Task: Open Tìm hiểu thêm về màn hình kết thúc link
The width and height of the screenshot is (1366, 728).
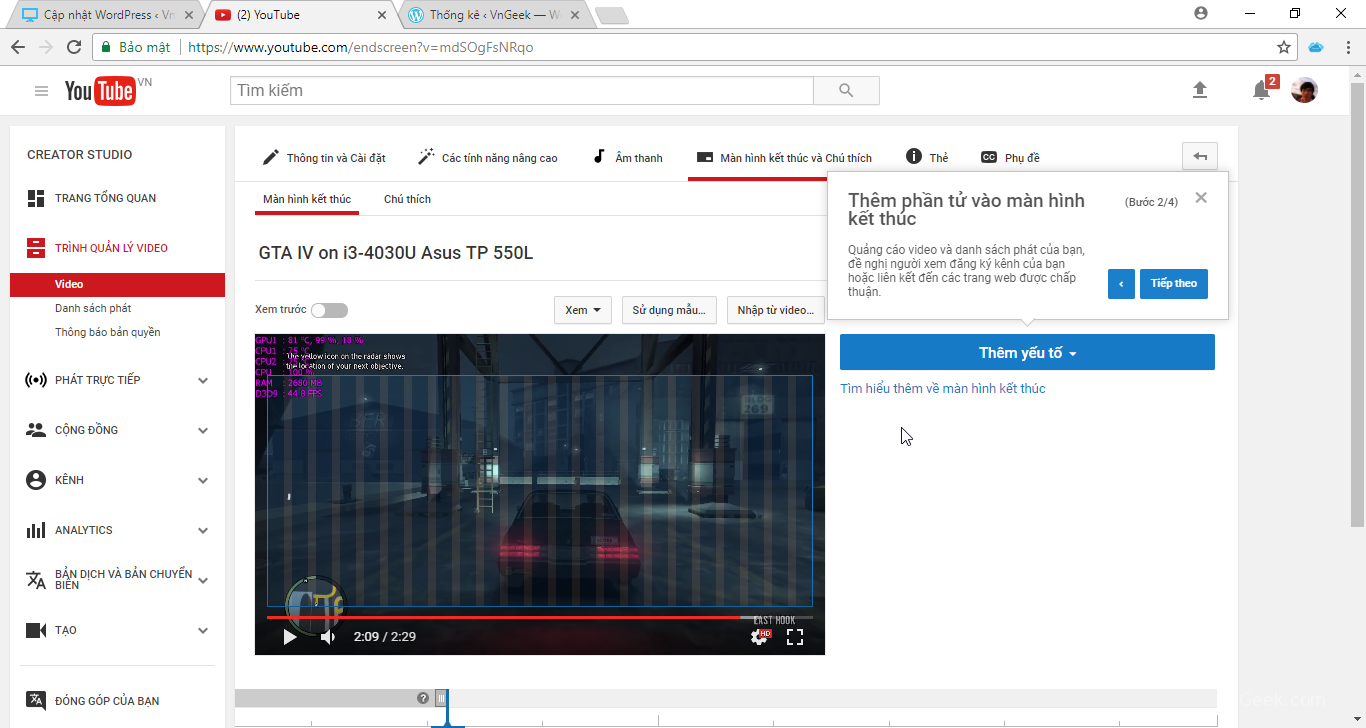Action: tap(943, 388)
